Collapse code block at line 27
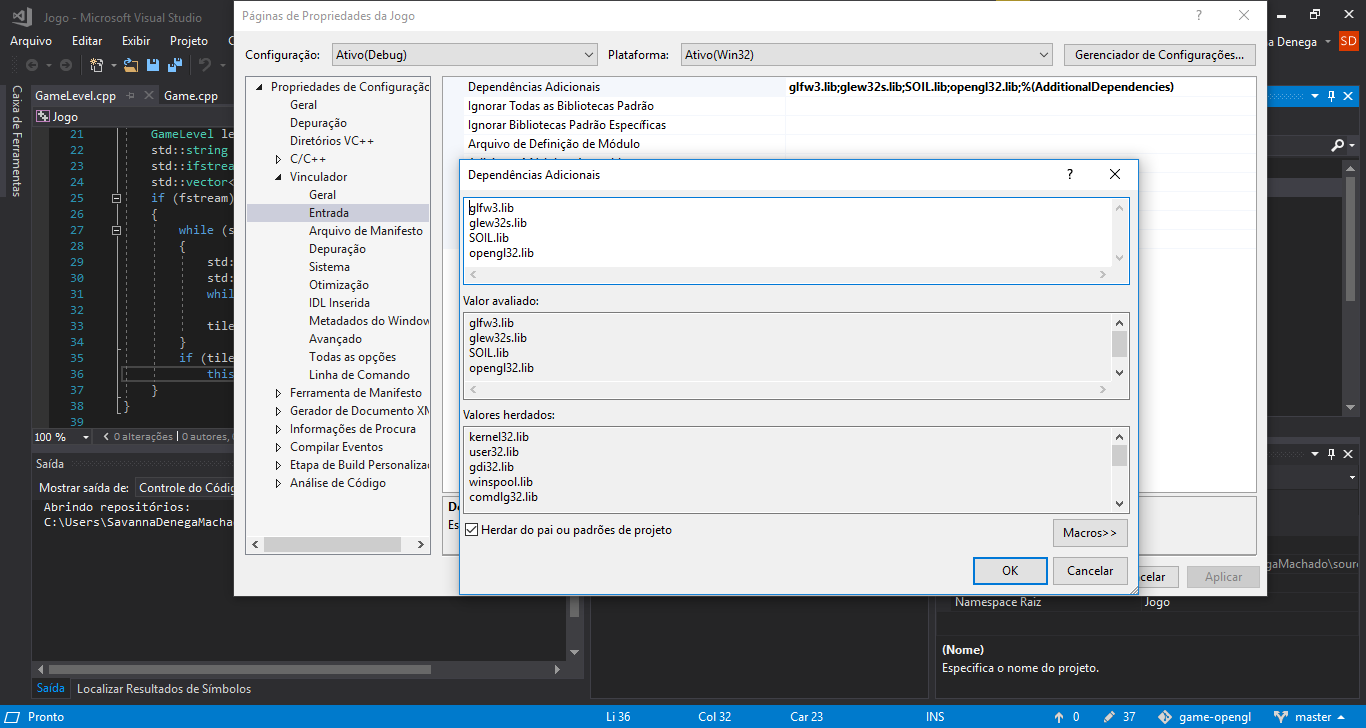The image size is (1366, 728). click(x=117, y=230)
